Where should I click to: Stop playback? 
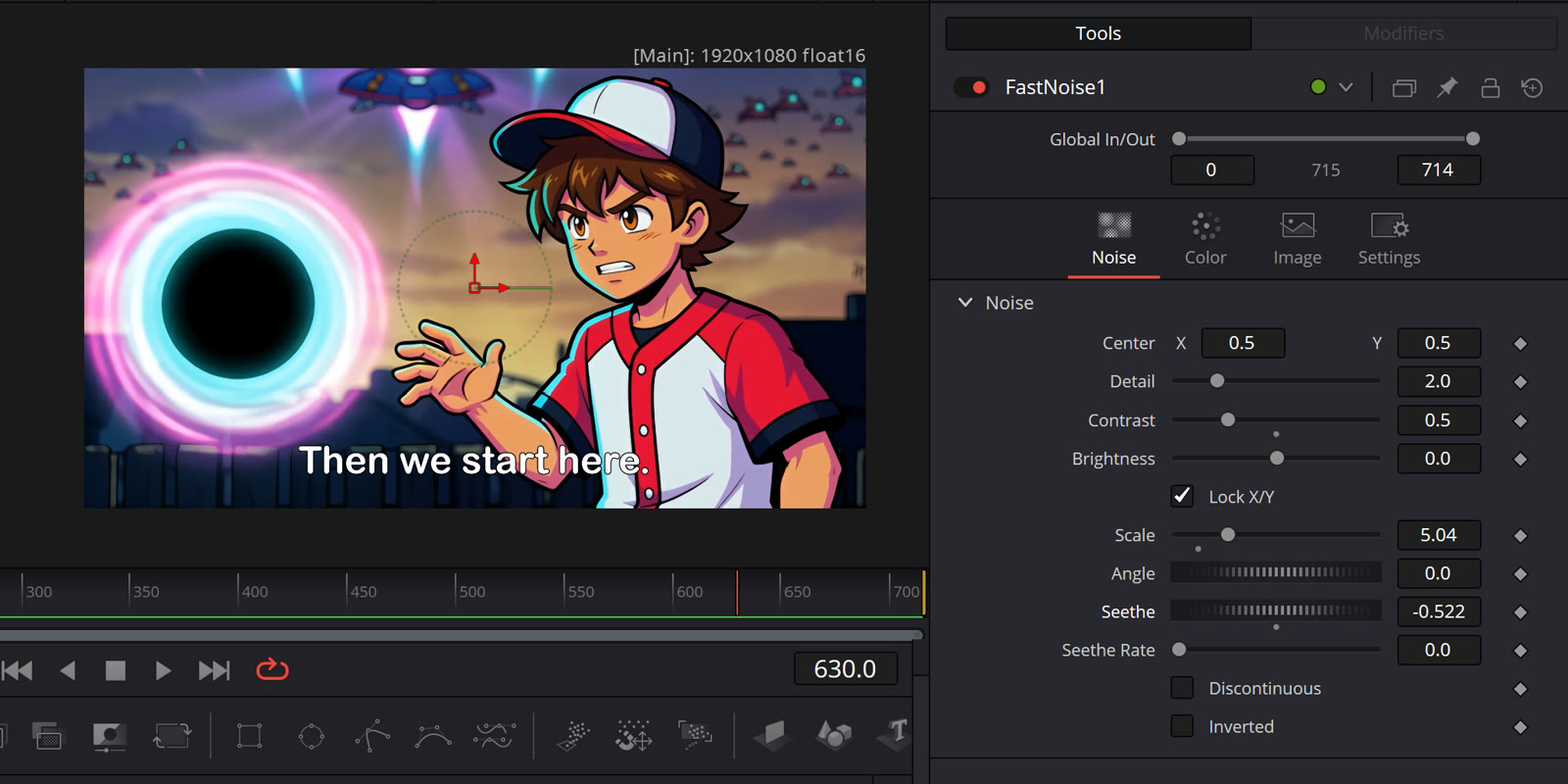116,670
